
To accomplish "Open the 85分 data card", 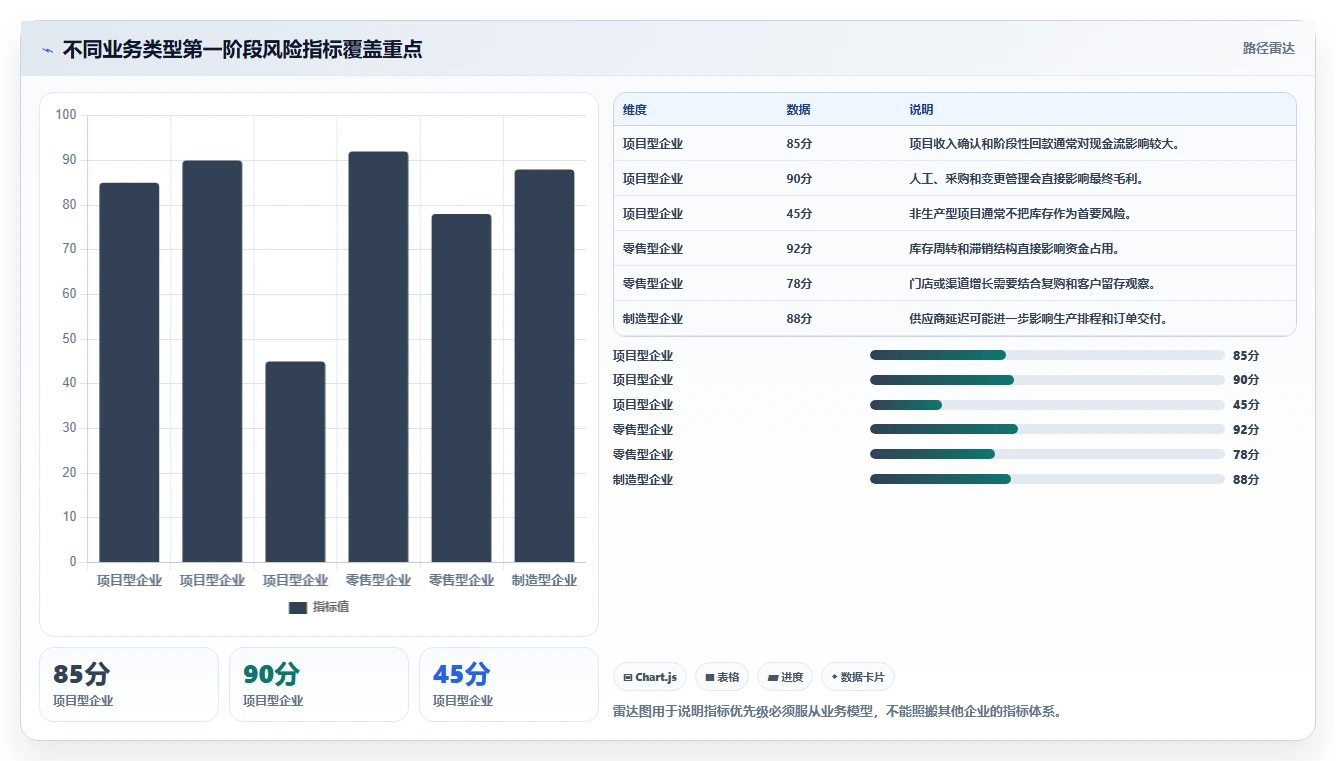I will (x=129, y=684).
